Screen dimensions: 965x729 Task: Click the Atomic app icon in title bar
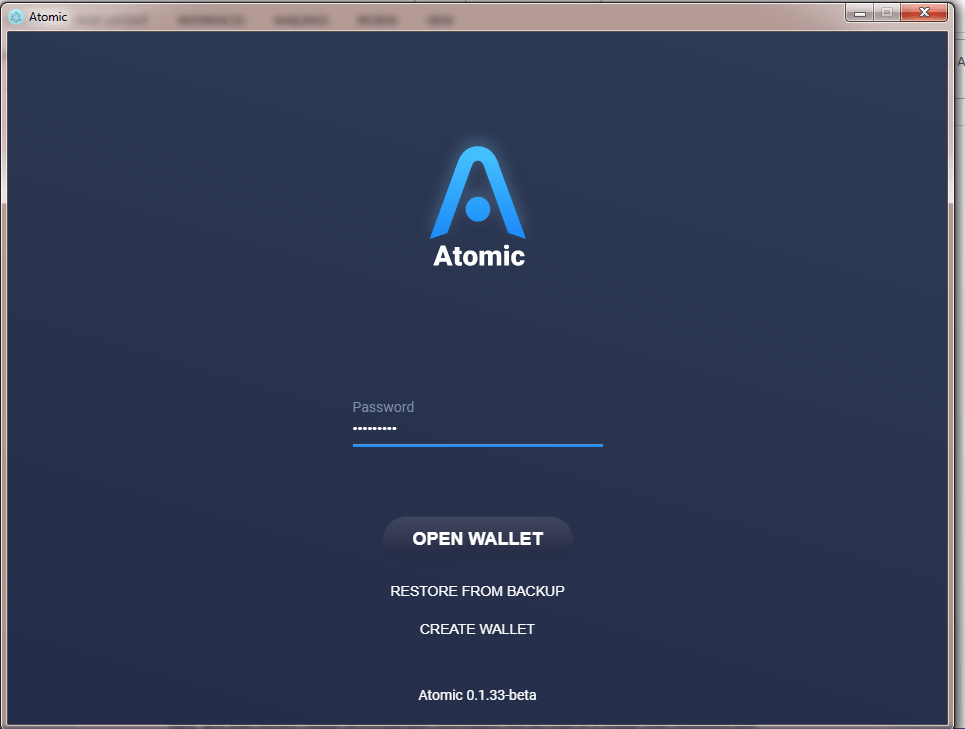coord(17,17)
